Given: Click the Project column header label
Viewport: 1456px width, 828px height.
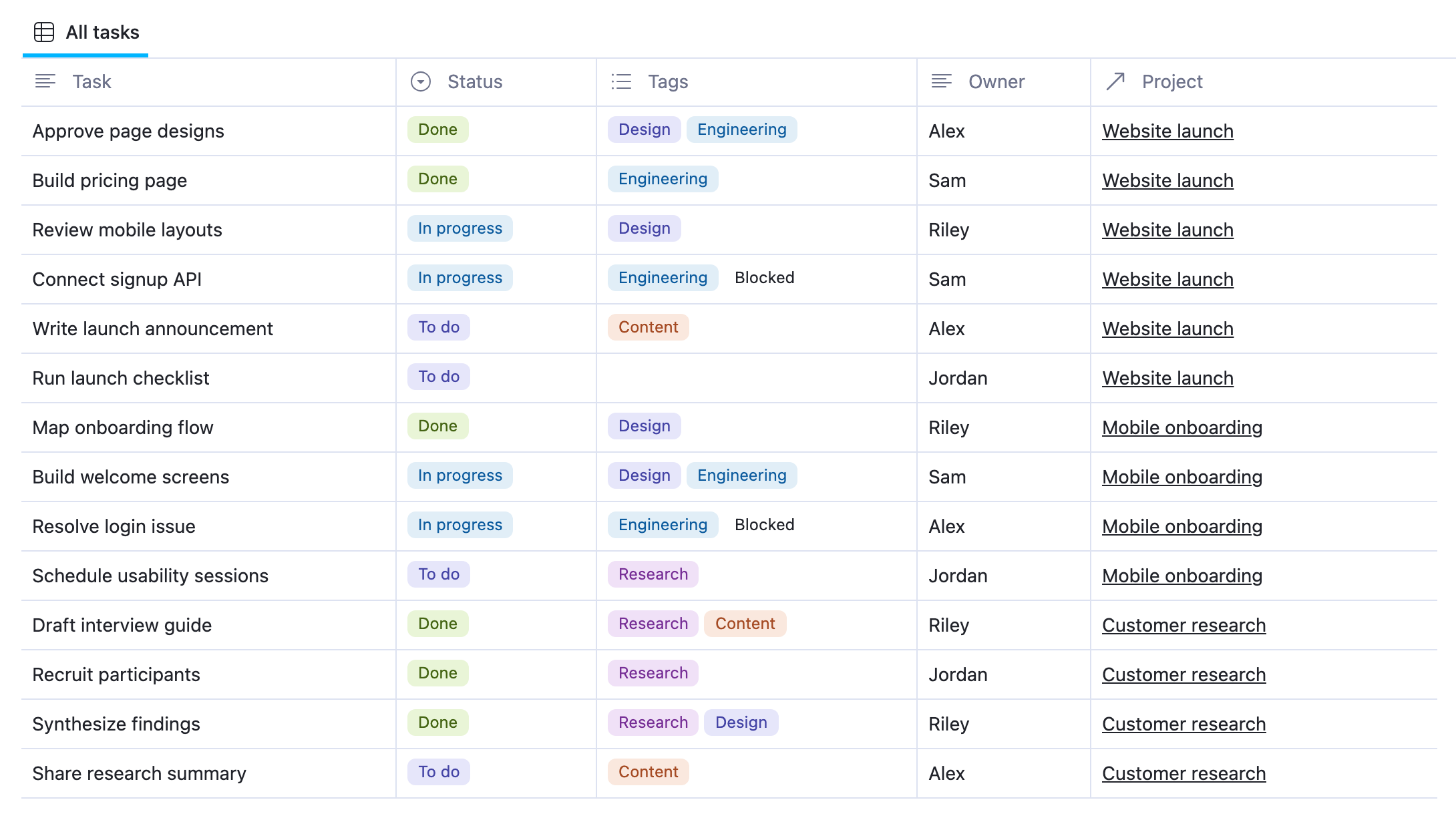Looking at the screenshot, I should pos(1172,81).
